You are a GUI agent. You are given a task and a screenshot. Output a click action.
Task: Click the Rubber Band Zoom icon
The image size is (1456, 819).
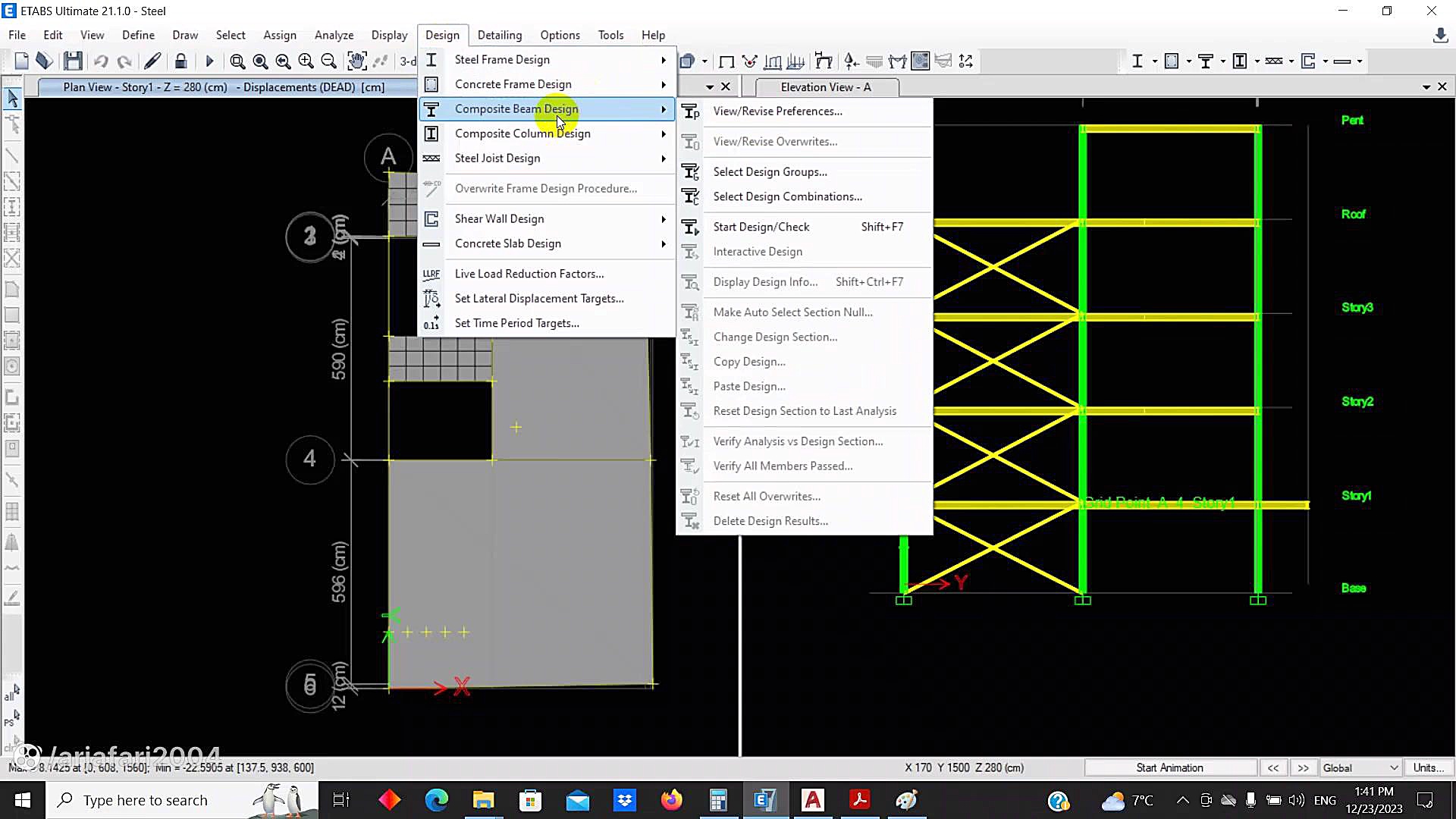coord(237,61)
